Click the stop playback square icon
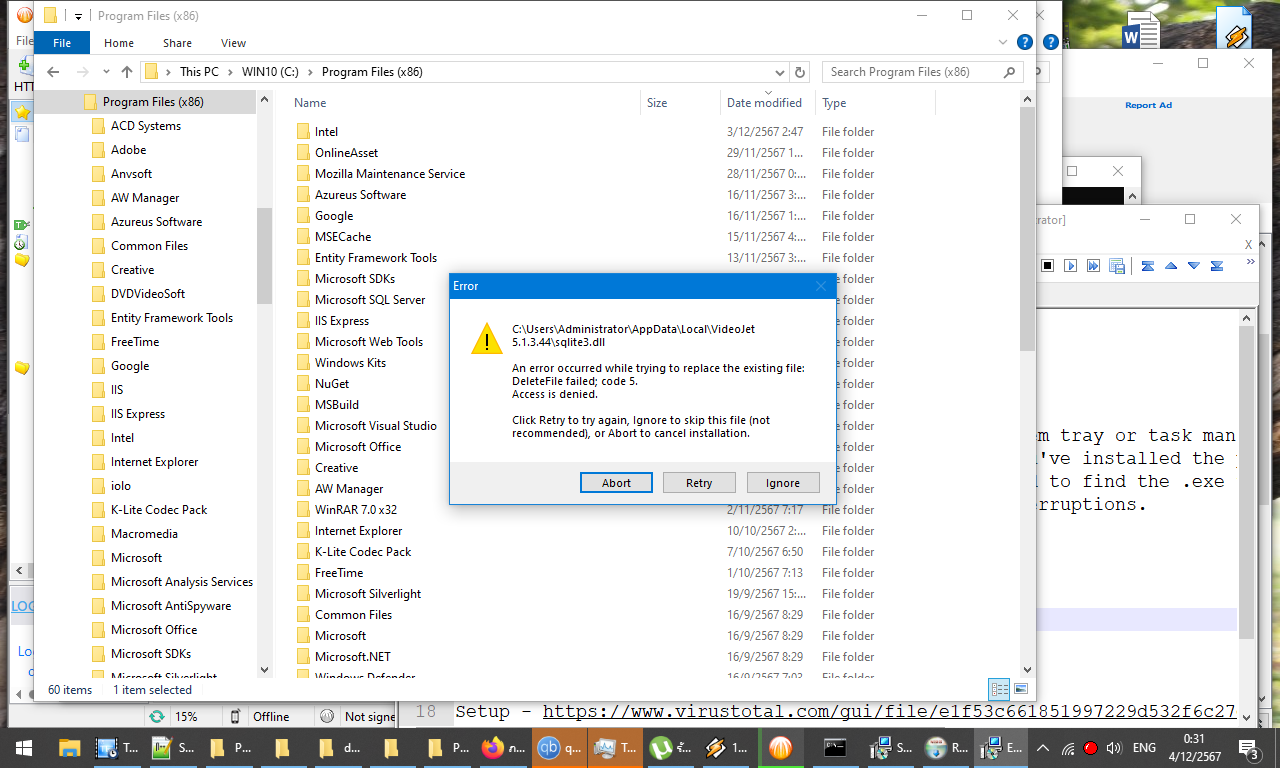This screenshot has width=1280, height=768. pyautogui.click(x=1048, y=266)
